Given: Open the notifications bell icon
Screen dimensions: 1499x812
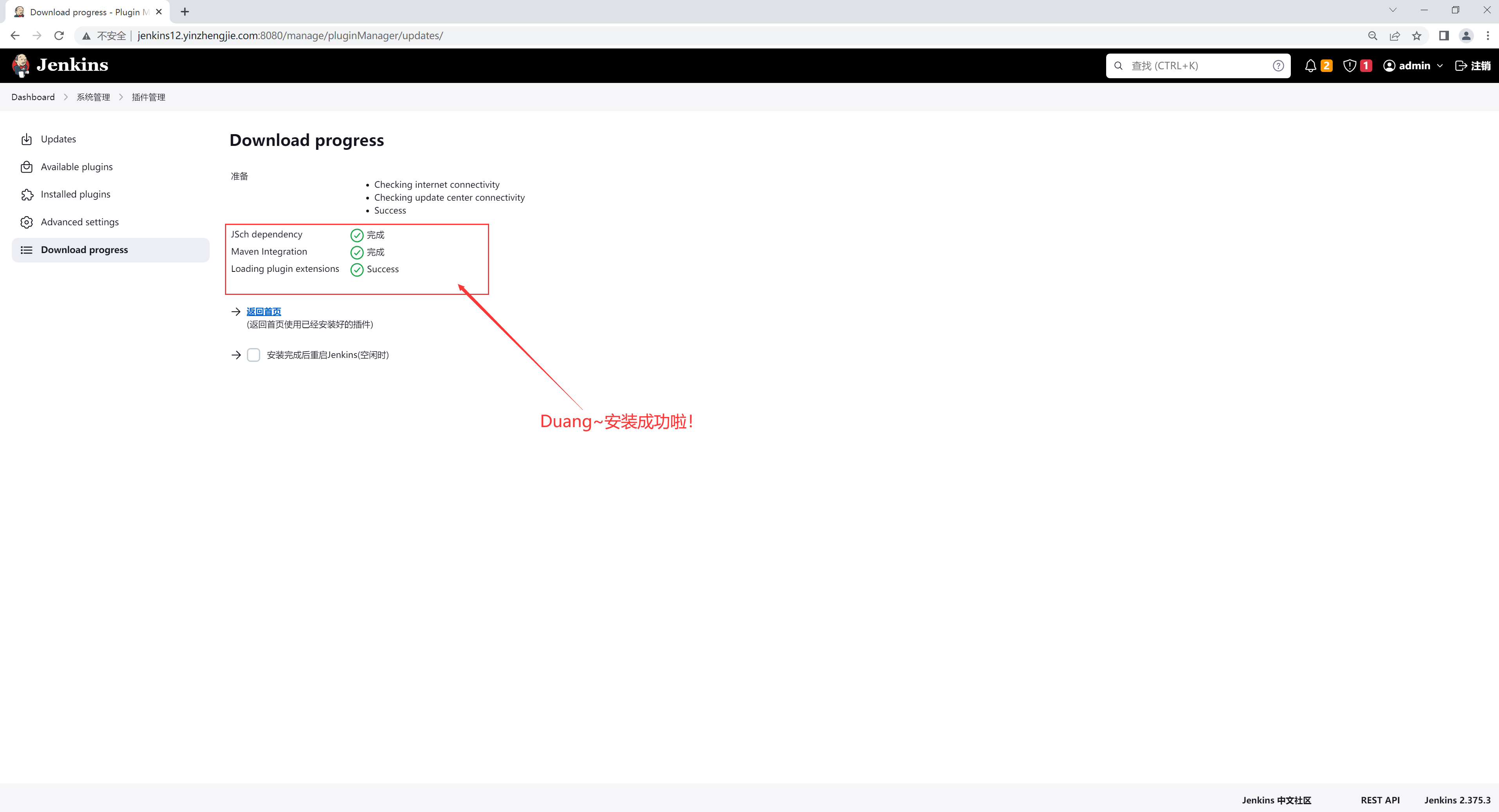Looking at the screenshot, I should click(x=1310, y=66).
